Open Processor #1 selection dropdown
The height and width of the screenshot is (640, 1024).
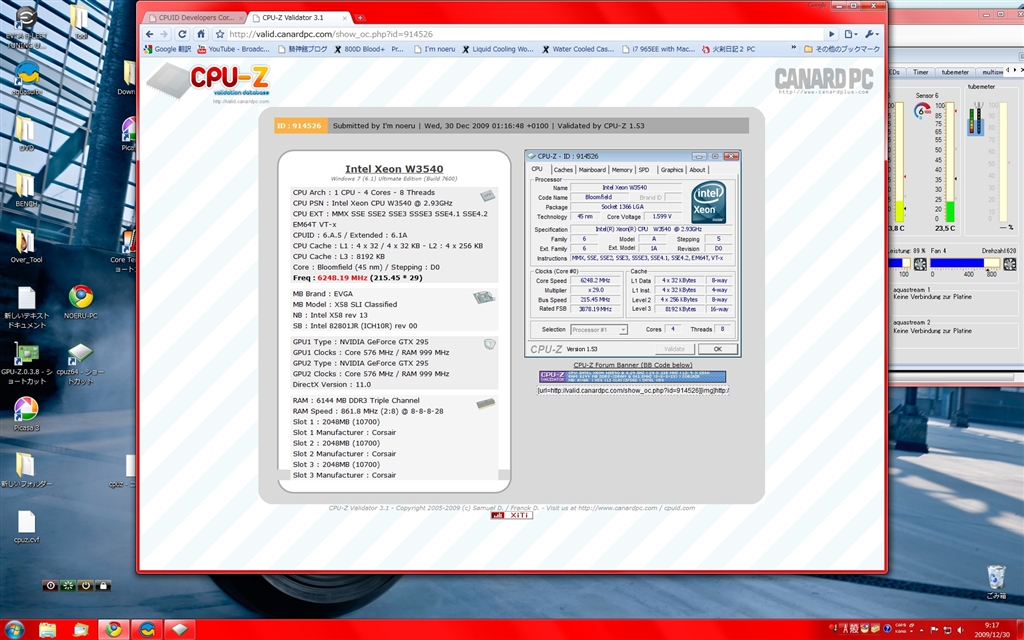click(599, 330)
